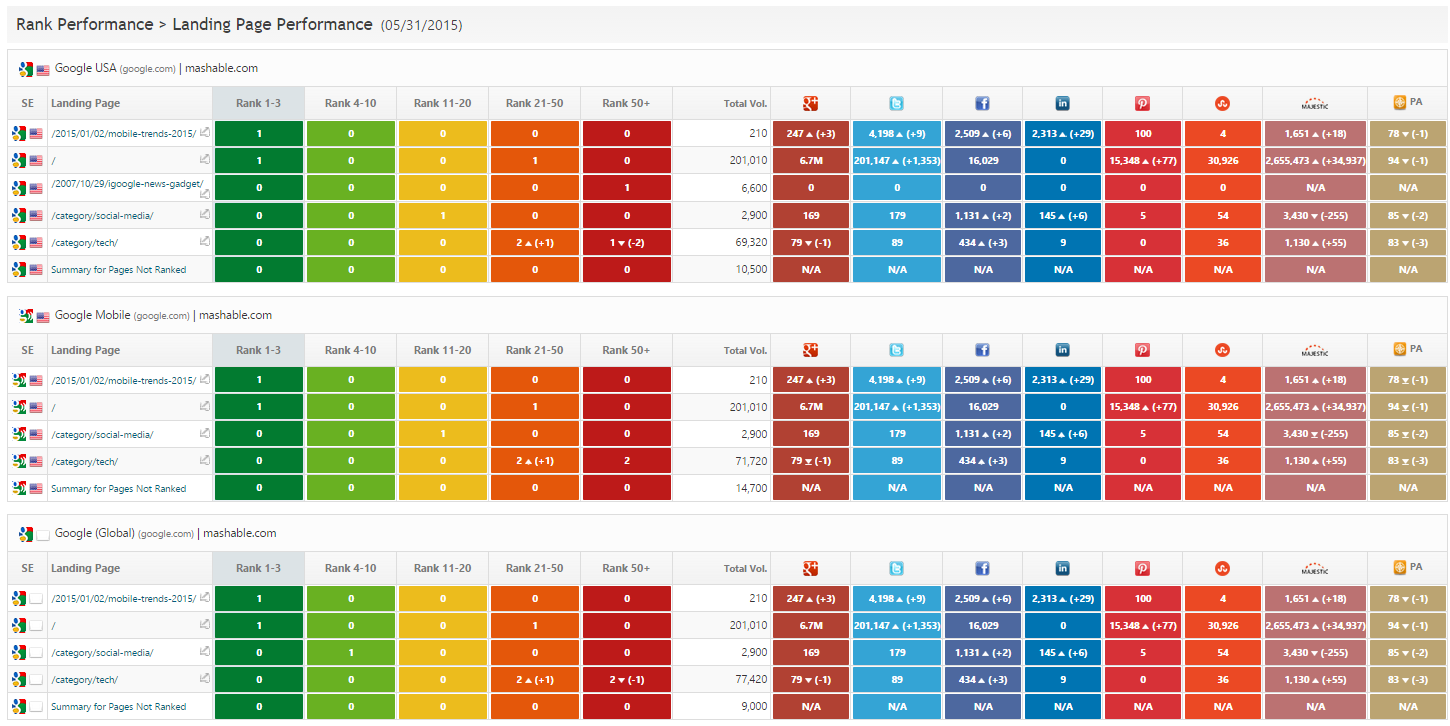
Task: Open external link icon for /category/social-media/ in Google USA
Action: pos(204,213)
